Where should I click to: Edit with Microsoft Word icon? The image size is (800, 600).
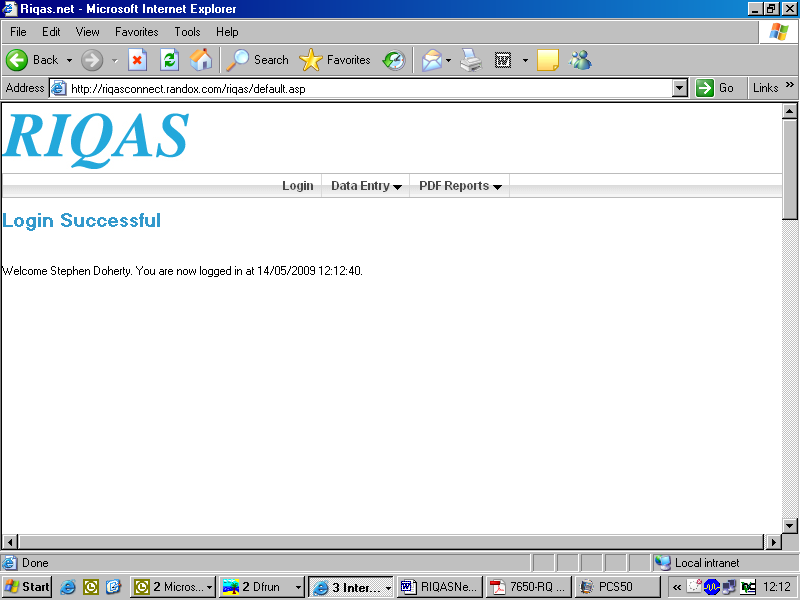pyautogui.click(x=503, y=60)
